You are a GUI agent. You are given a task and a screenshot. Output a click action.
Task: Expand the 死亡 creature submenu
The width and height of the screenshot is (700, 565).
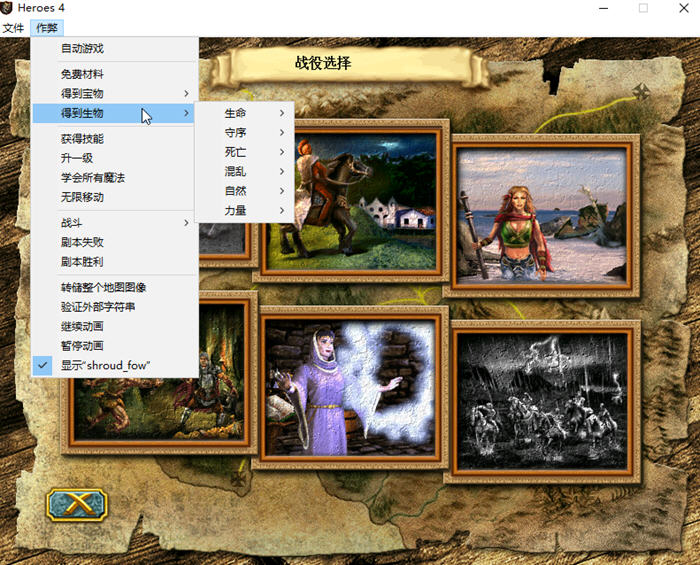[244, 152]
